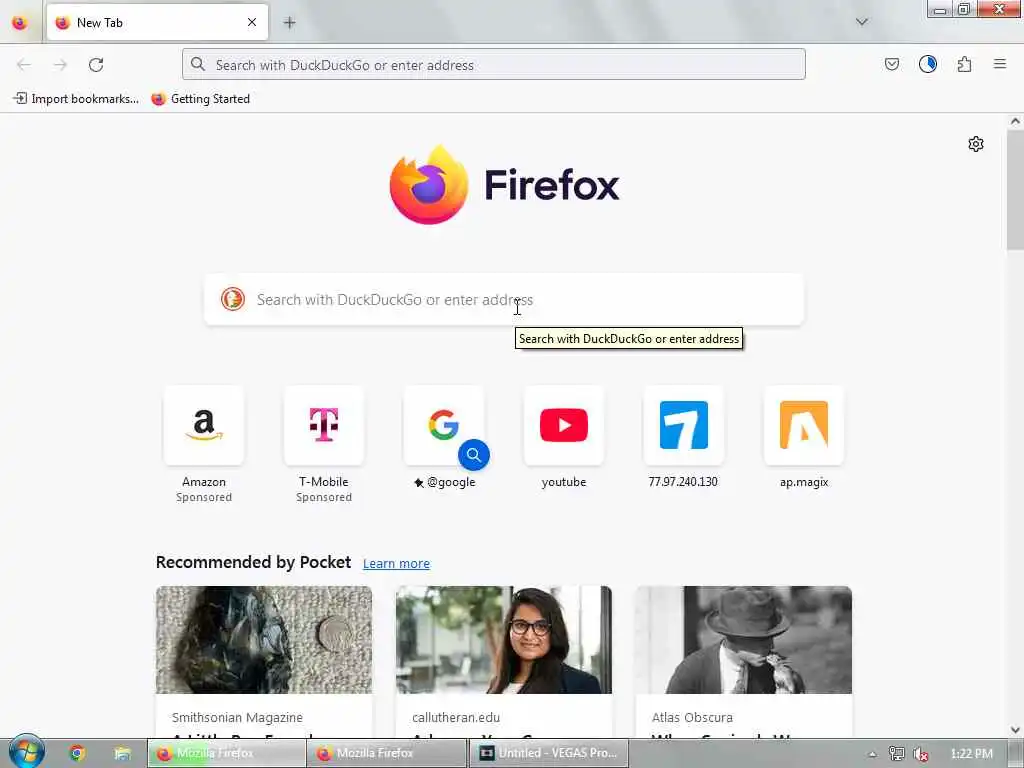Open the Firefox account icon in toolbar
Screen dimensions: 1024x768
[x=928, y=64]
